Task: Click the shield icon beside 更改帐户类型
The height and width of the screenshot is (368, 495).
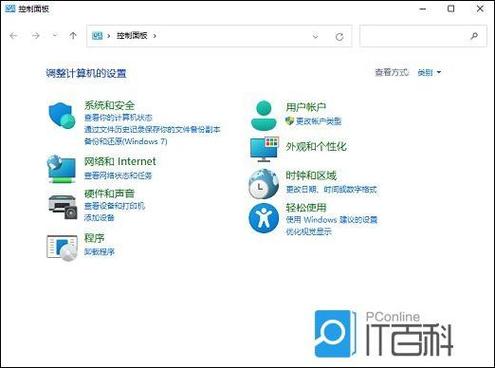Action: [289, 121]
